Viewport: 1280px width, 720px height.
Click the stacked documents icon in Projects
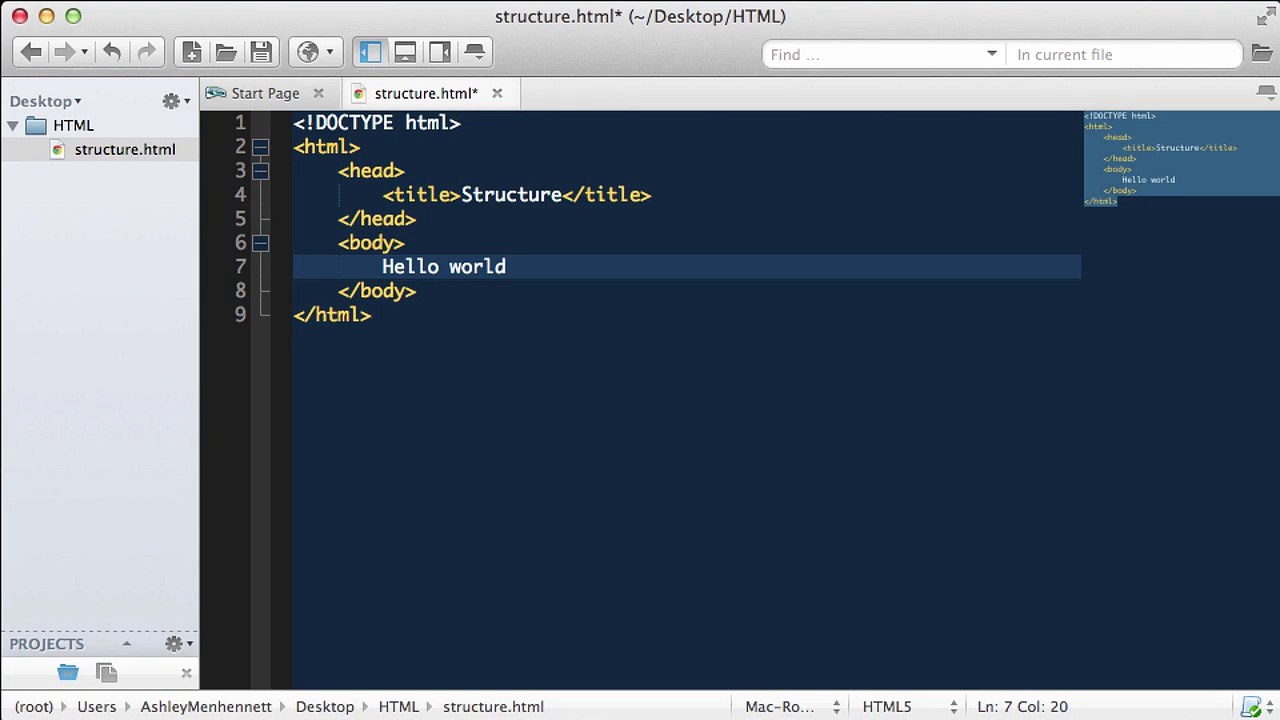106,673
